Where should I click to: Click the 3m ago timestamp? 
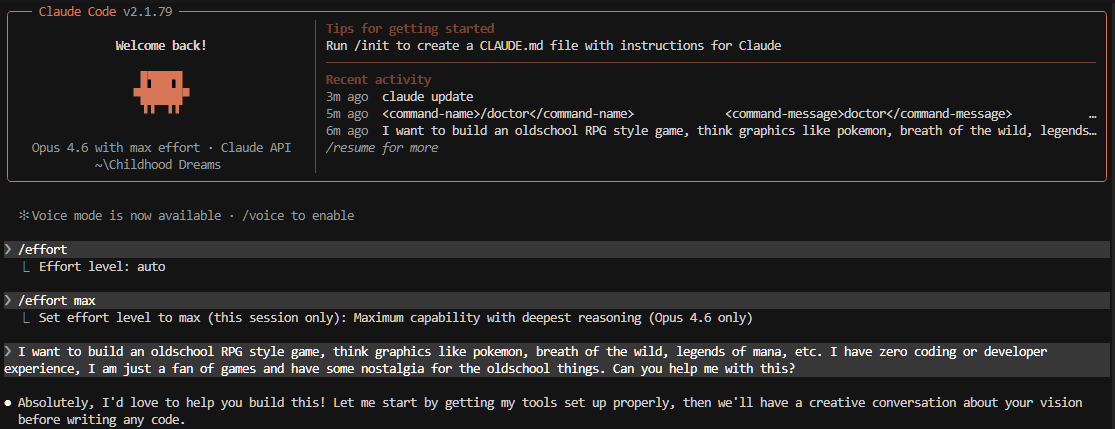pyautogui.click(x=347, y=97)
